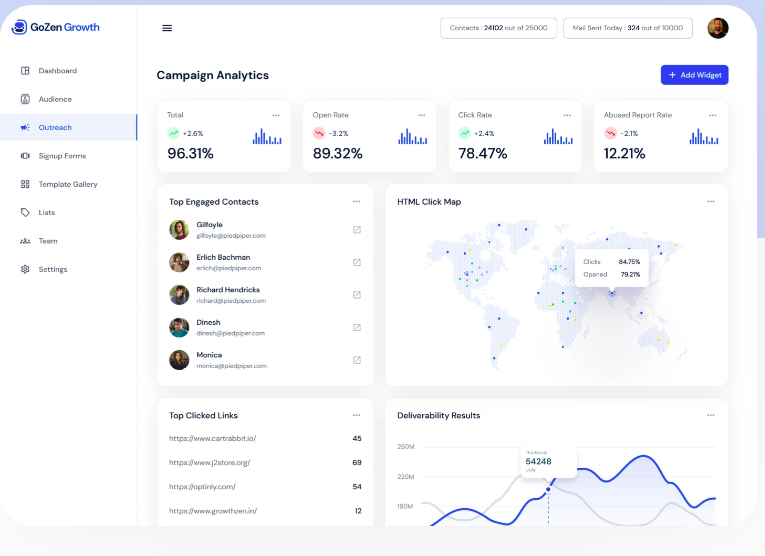The width and height of the screenshot is (765, 556).
Task: Open external link icon for Erlich Bachman
Action: pyautogui.click(x=357, y=262)
